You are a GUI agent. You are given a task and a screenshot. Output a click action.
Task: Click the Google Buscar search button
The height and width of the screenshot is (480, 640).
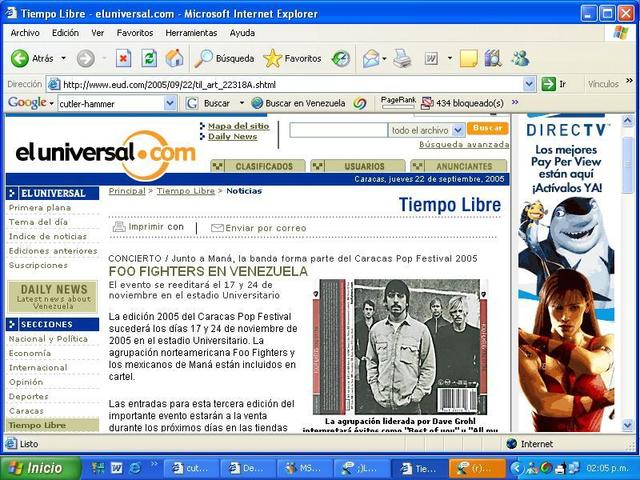pyautogui.click(x=208, y=103)
